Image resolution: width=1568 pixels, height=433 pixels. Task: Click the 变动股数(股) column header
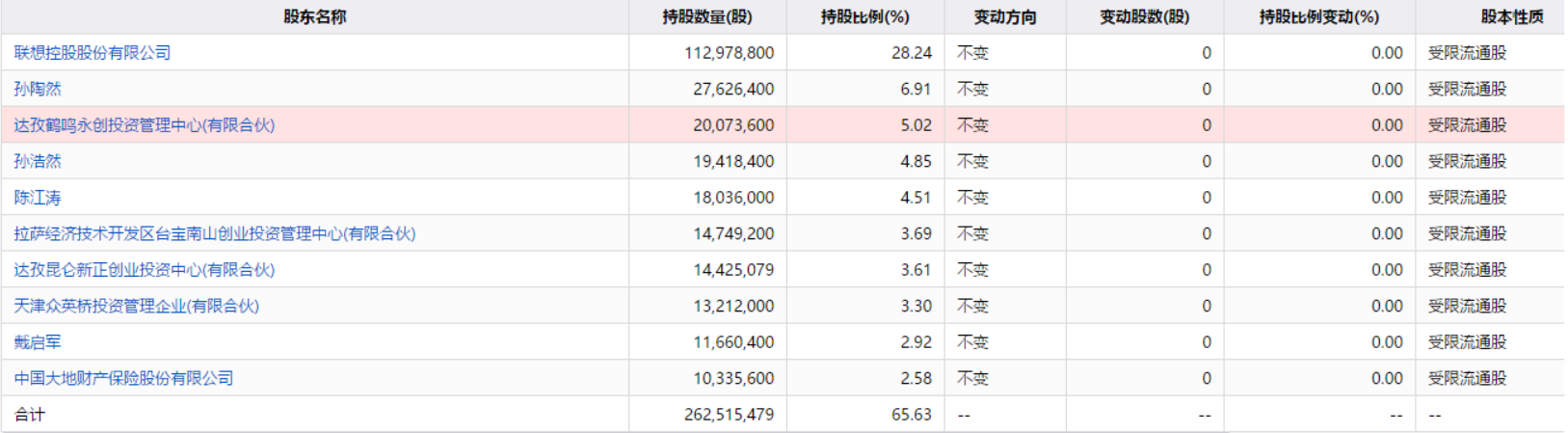pyautogui.click(x=1144, y=16)
